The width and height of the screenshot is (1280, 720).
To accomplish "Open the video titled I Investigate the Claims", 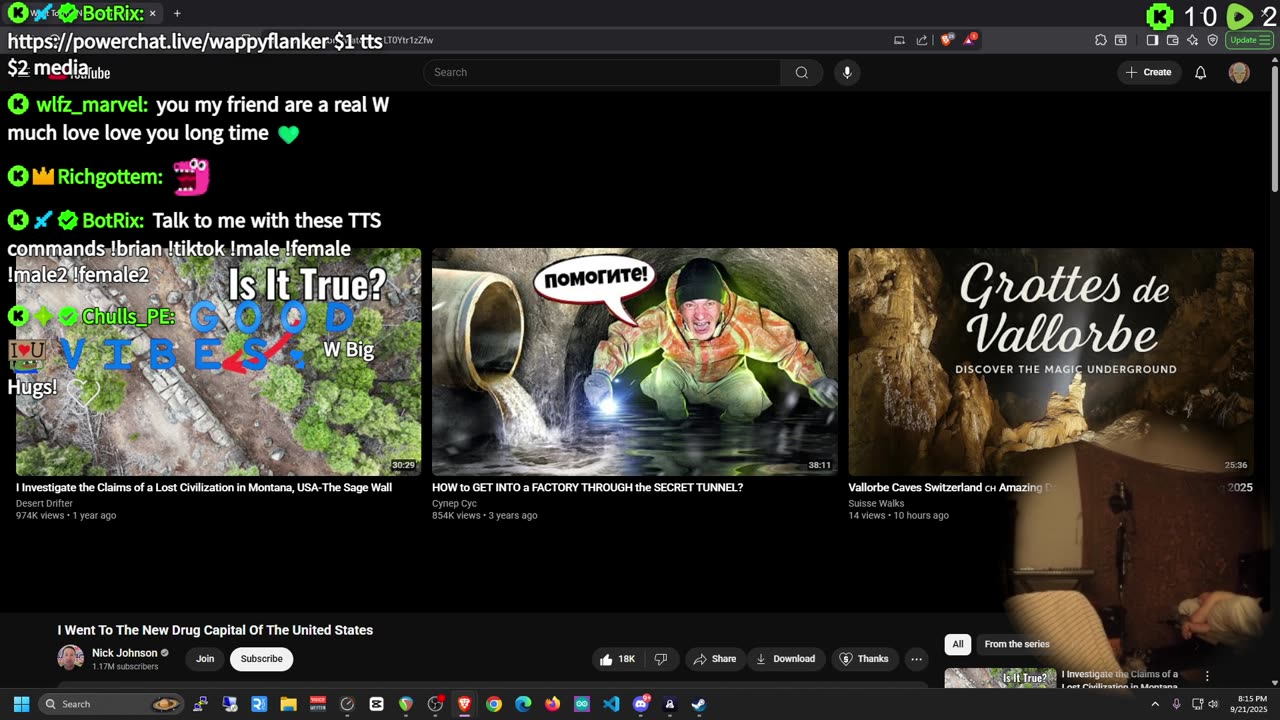I will (204, 488).
